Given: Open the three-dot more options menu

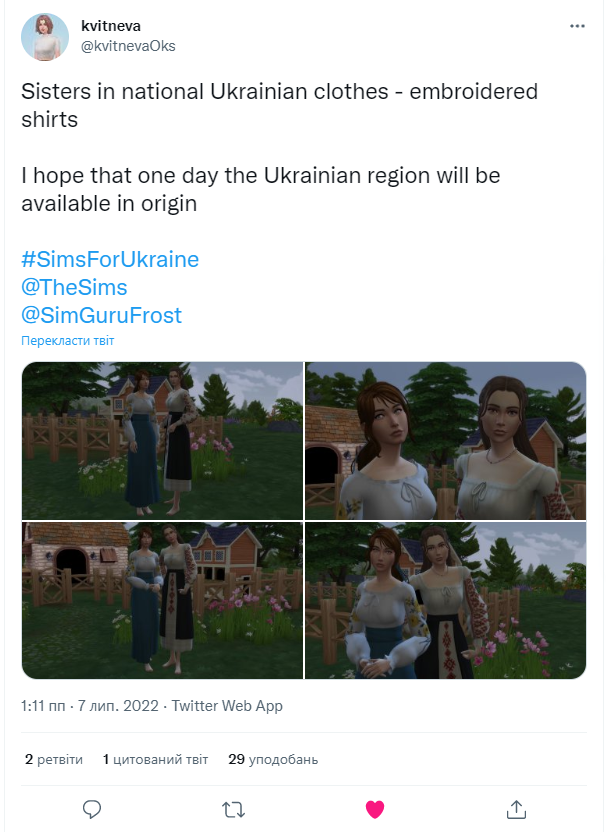Looking at the screenshot, I should (577, 26).
